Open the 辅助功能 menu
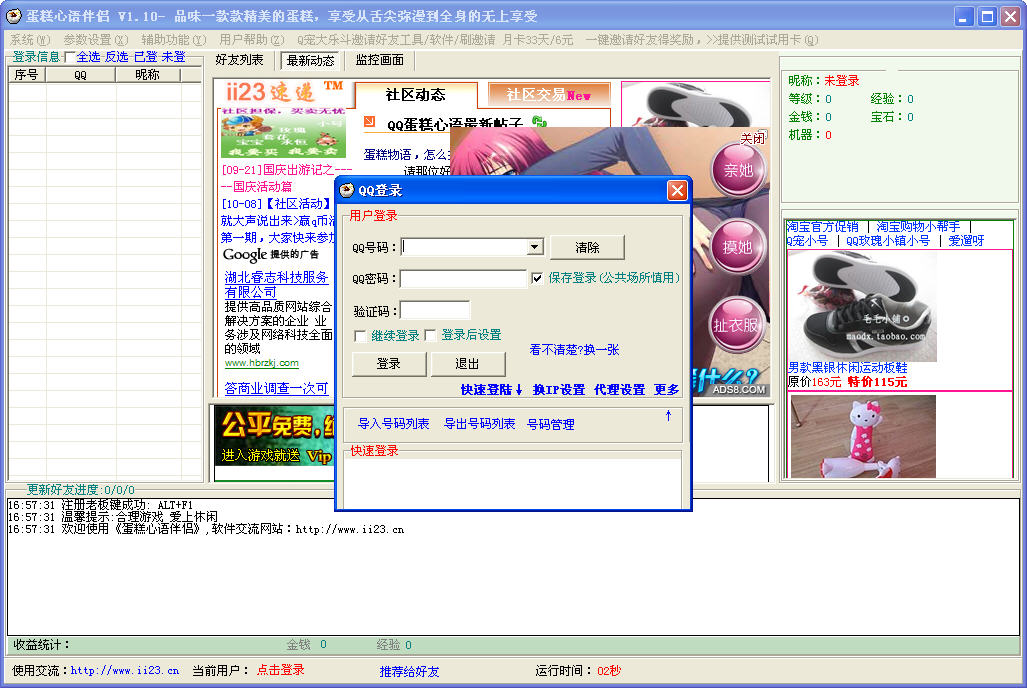This screenshot has width=1027, height=688. point(174,40)
